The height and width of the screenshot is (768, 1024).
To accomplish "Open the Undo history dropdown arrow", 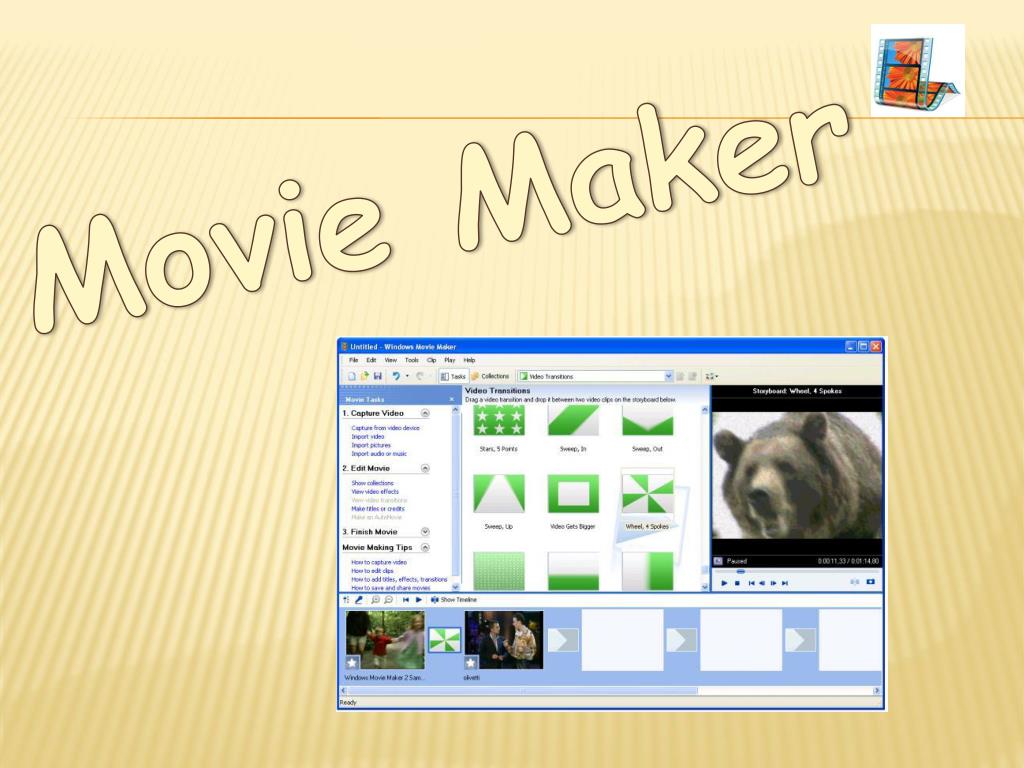I will pyautogui.click(x=408, y=376).
